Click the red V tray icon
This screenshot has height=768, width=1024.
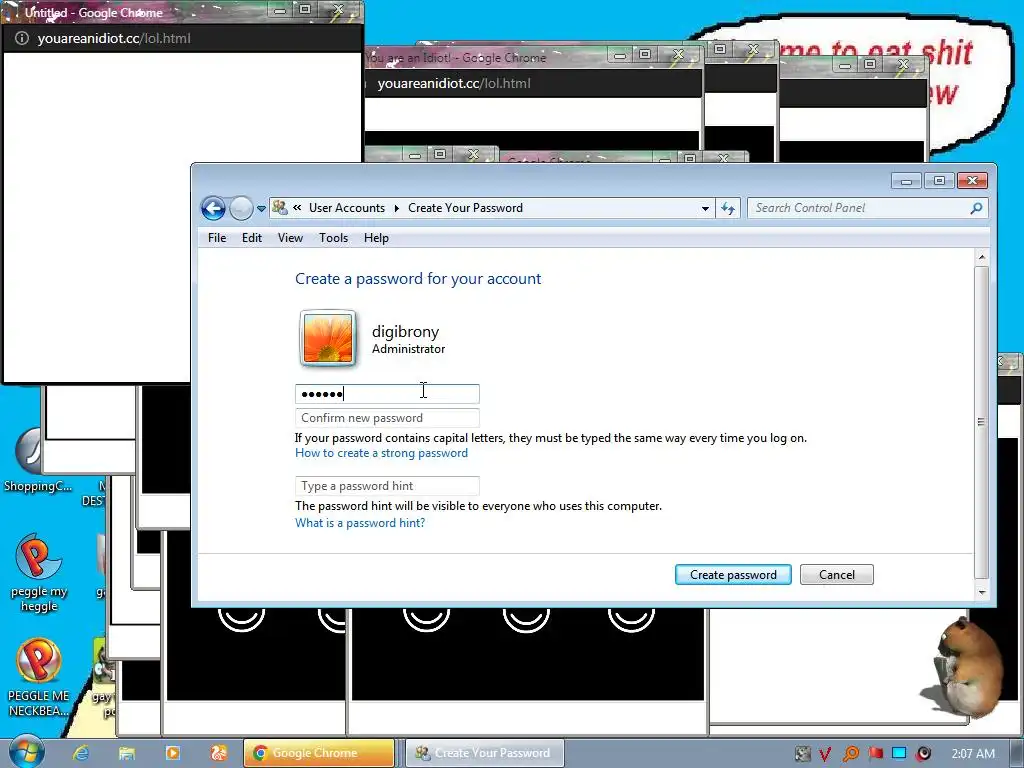[825, 754]
